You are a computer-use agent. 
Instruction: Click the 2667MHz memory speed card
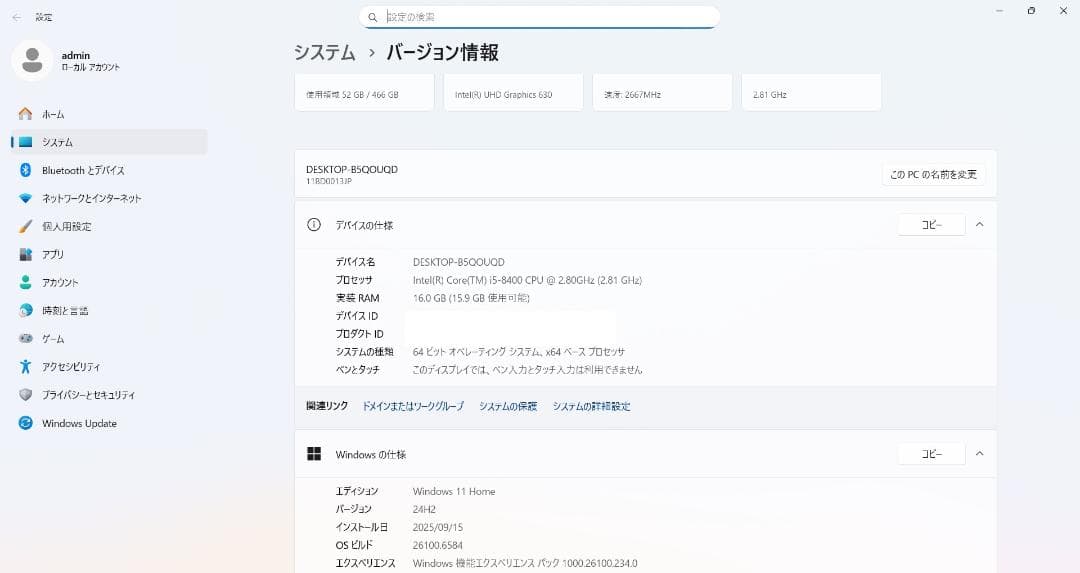pyautogui.click(x=663, y=92)
